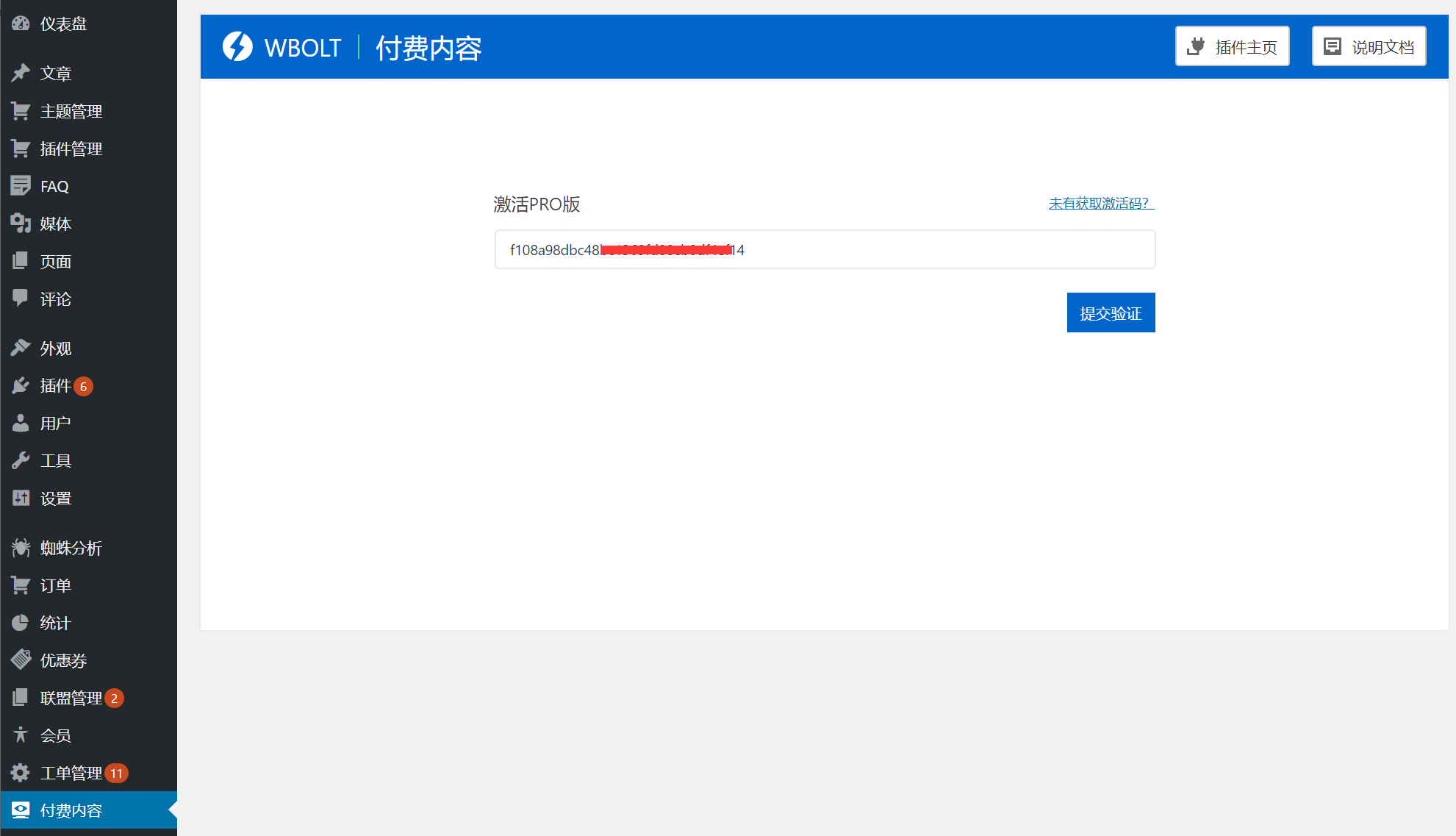The height and width of the screenshot is (836, 1456).
Task: Open the 插件管理 plugin management menu
Action: (x=20, y=149)
